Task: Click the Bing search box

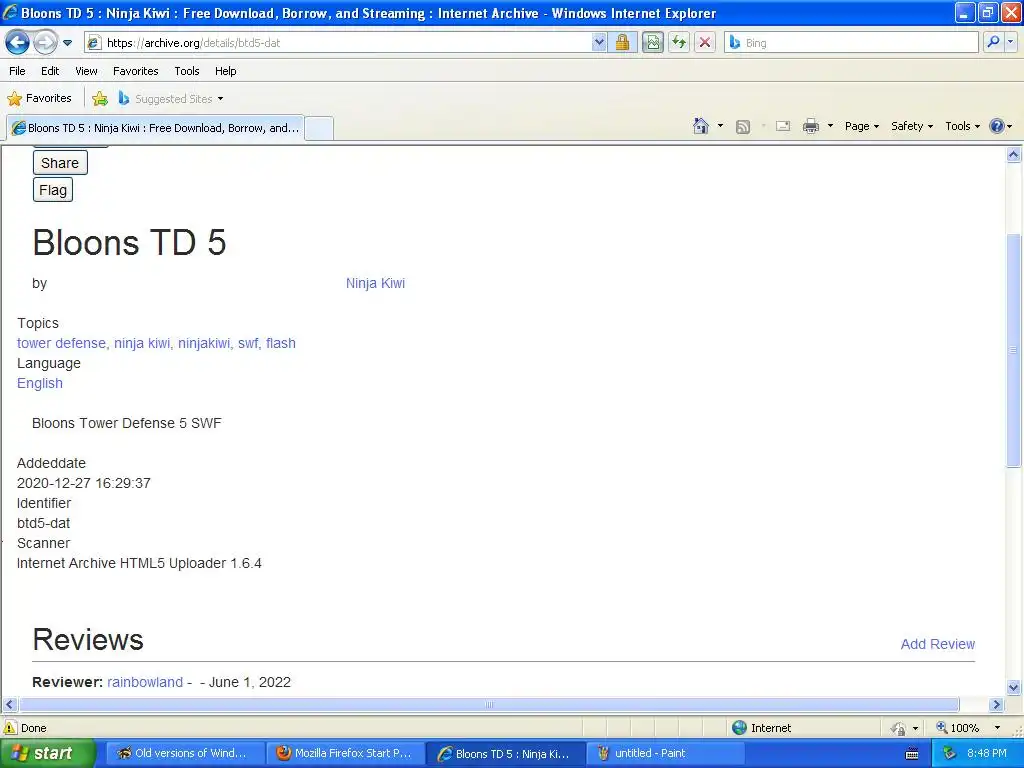Action: click(x=852, y=42)
